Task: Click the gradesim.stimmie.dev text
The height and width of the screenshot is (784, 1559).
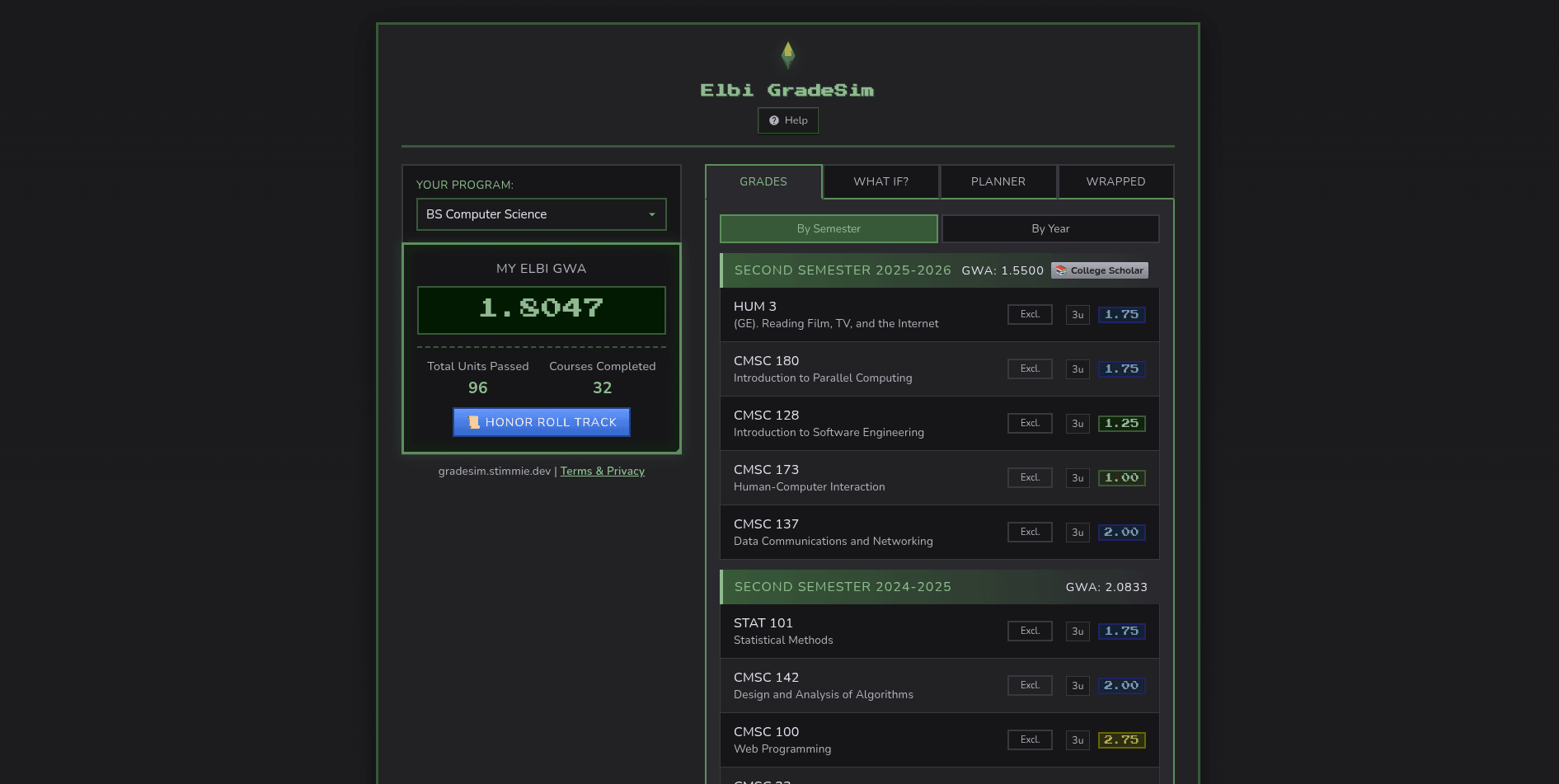Action: point(495,472)
